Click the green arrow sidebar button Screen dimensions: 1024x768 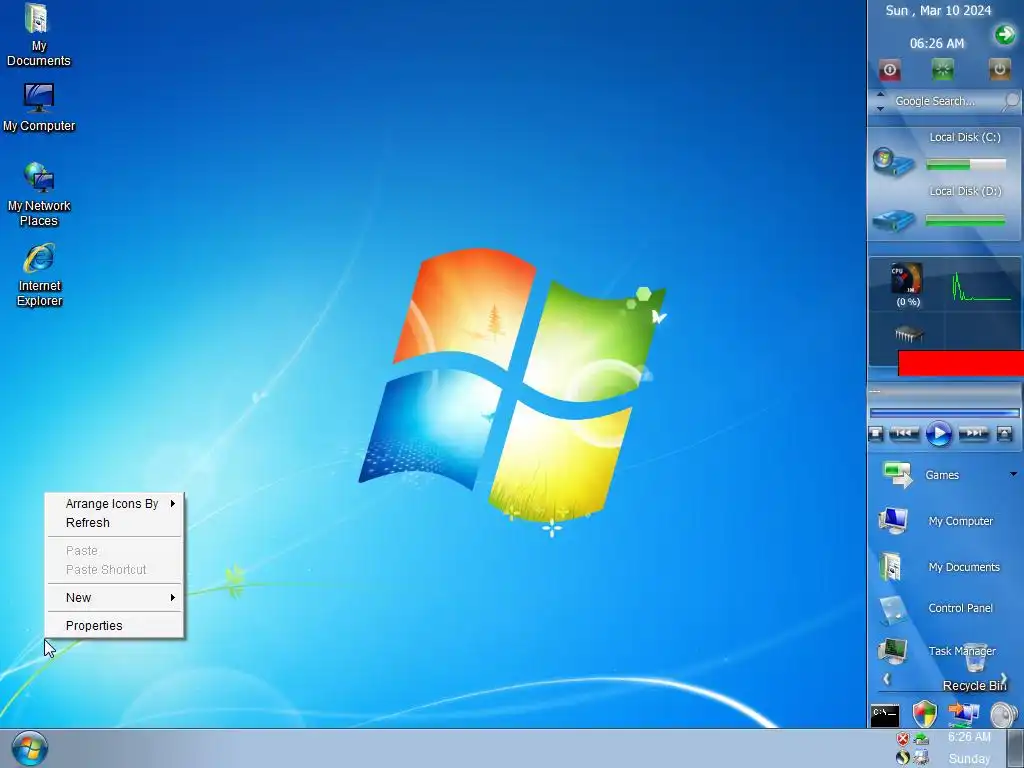coord(1005,34)
